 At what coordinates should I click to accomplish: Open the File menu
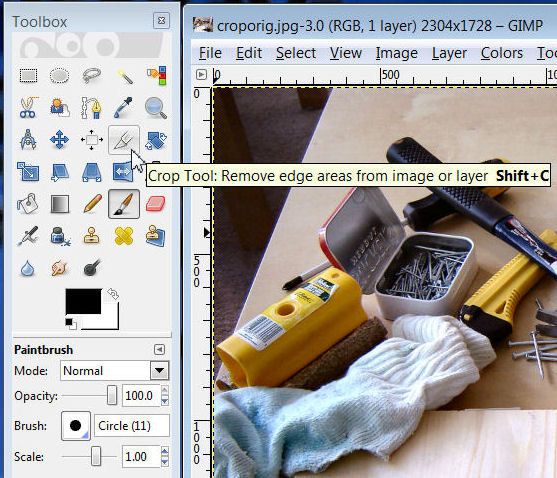(210, 53)
